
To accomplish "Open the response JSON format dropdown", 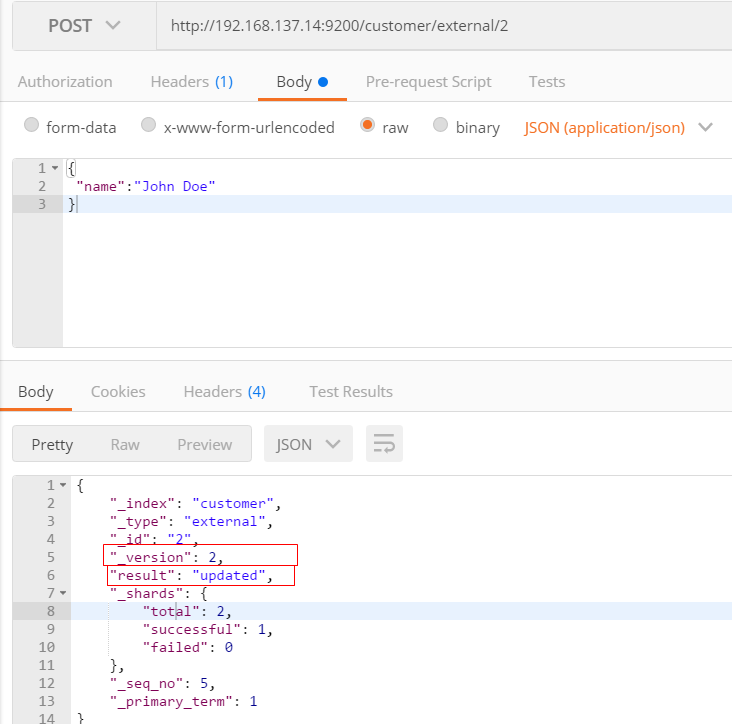I will click(x=308, y=444).
